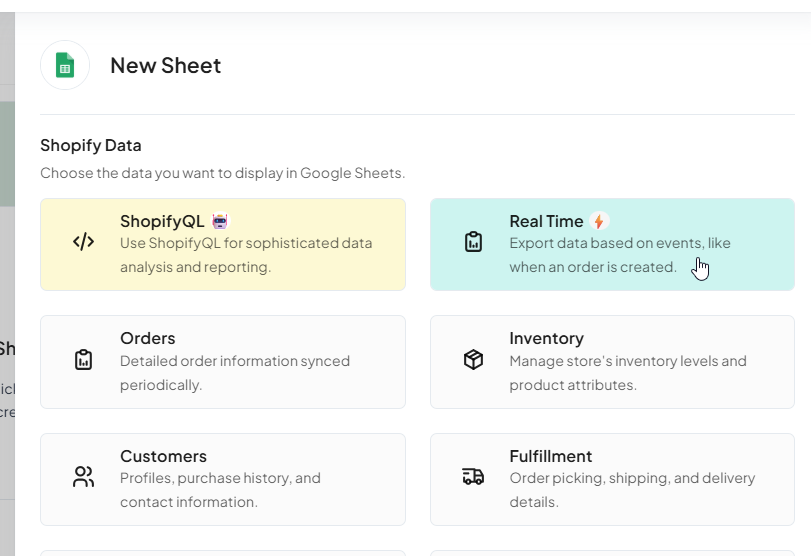
Task: Choose the Customers title
Action: click(x=163, y=456)
